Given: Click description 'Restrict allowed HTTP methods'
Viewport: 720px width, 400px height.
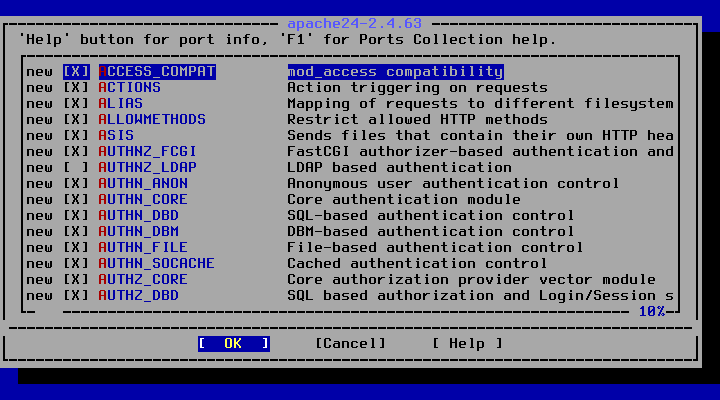Looking at the screenshot, I should click(418, 120).
